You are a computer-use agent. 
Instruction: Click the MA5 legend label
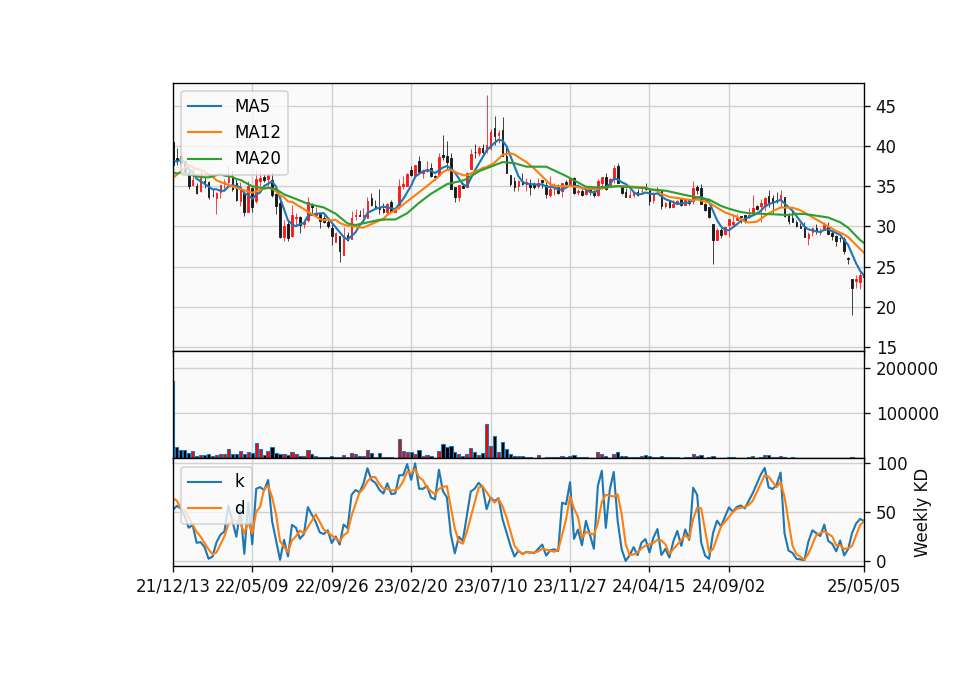[252, 106]
